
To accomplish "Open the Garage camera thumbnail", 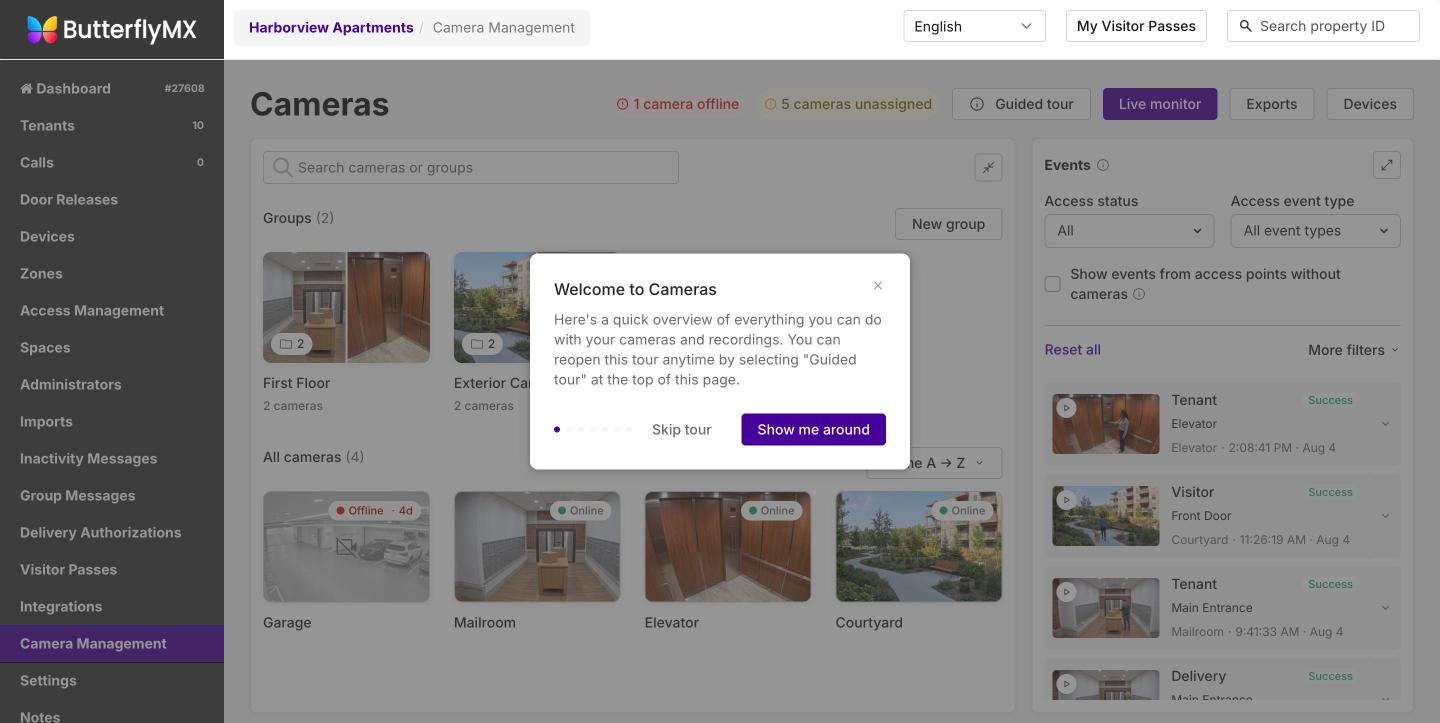I will 346,547.
